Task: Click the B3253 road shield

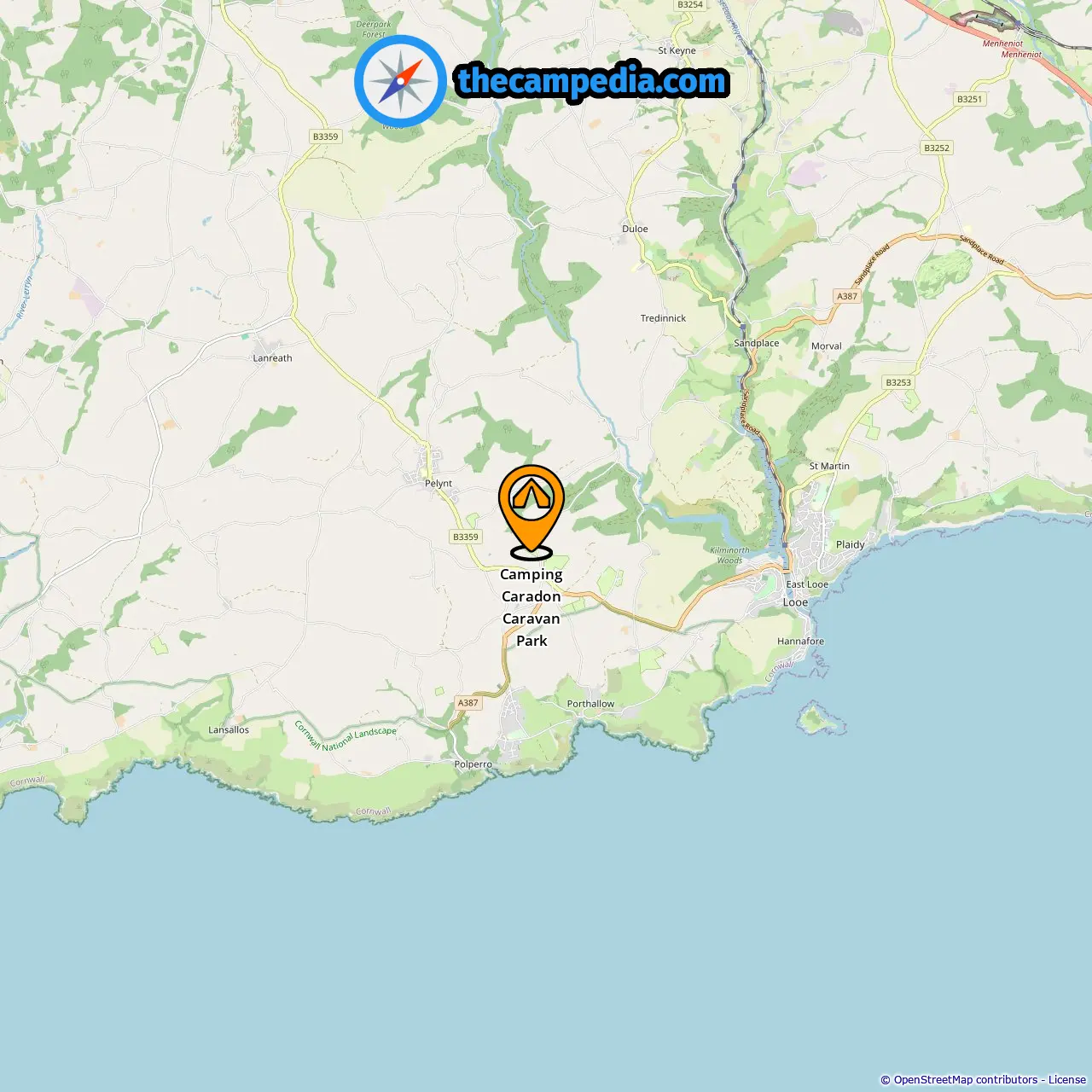Action: [898, 382]
